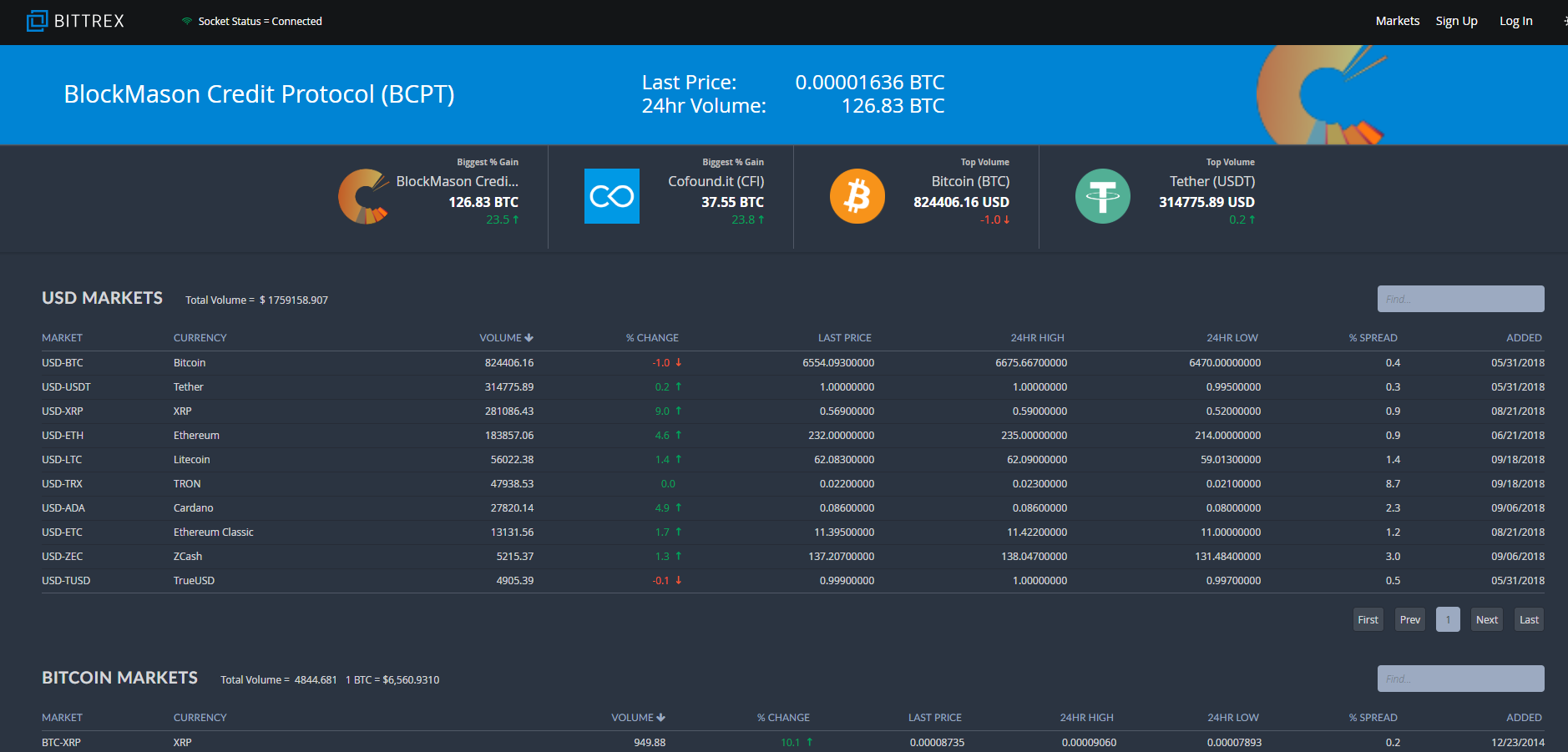Screen dimensions: 1568x752
Task: Click the BlockMason Credit Protocol (BCPT) heading
Action: [x=260, y=94]
